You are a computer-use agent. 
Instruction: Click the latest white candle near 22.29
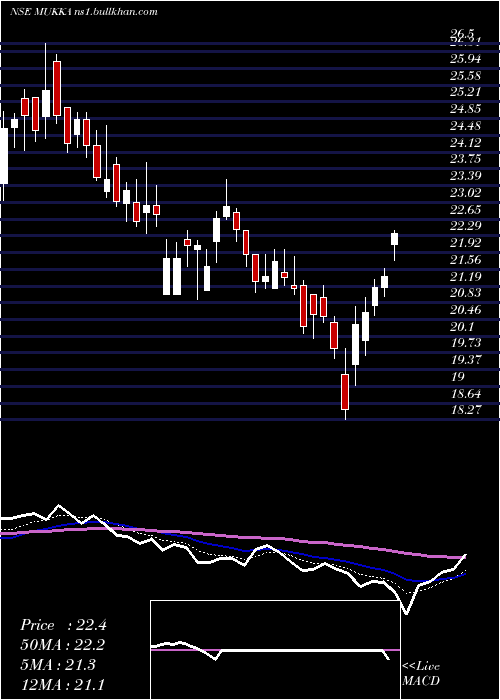point(395,239)
